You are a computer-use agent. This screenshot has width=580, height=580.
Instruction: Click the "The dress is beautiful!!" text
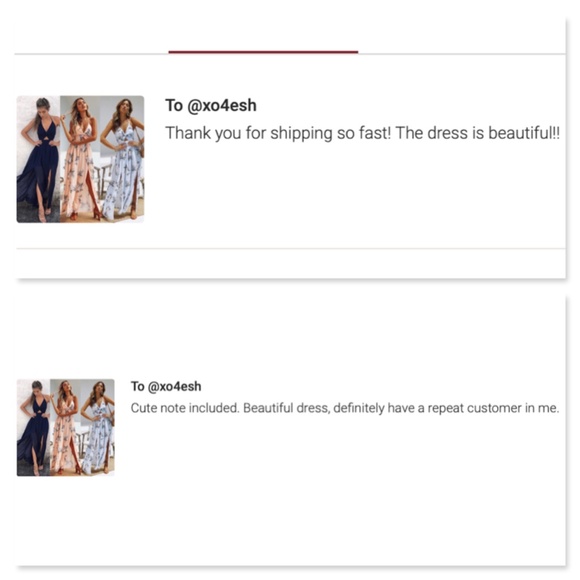478,133
